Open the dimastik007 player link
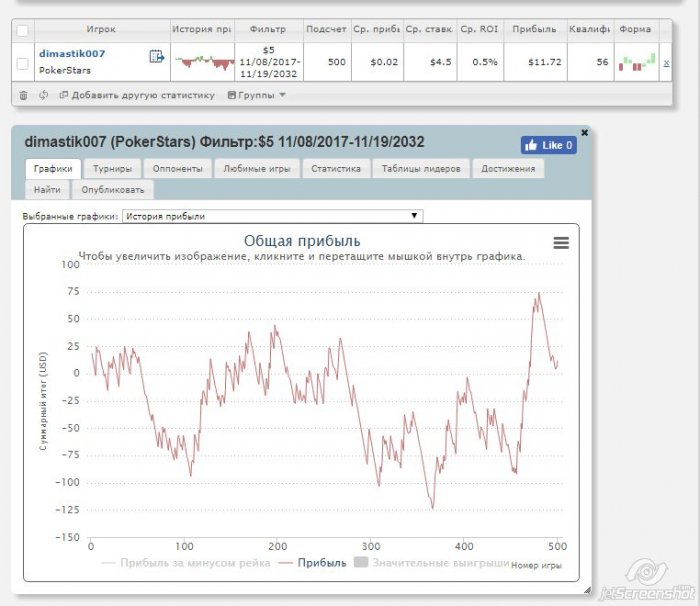The width and height of the screenshot is (700, 606). [x=72, y=54]
